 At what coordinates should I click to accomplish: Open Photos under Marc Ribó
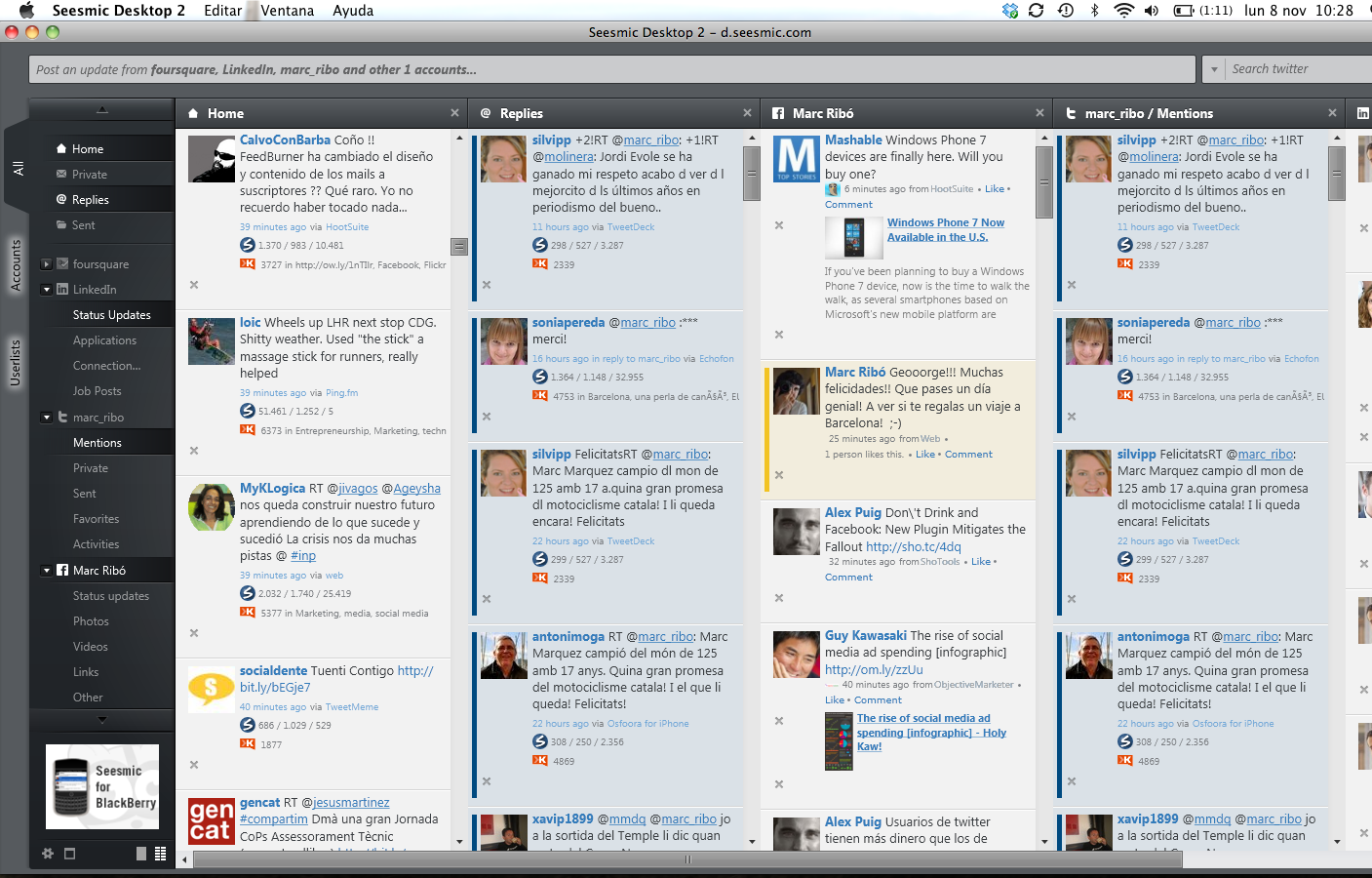(91, 621)
